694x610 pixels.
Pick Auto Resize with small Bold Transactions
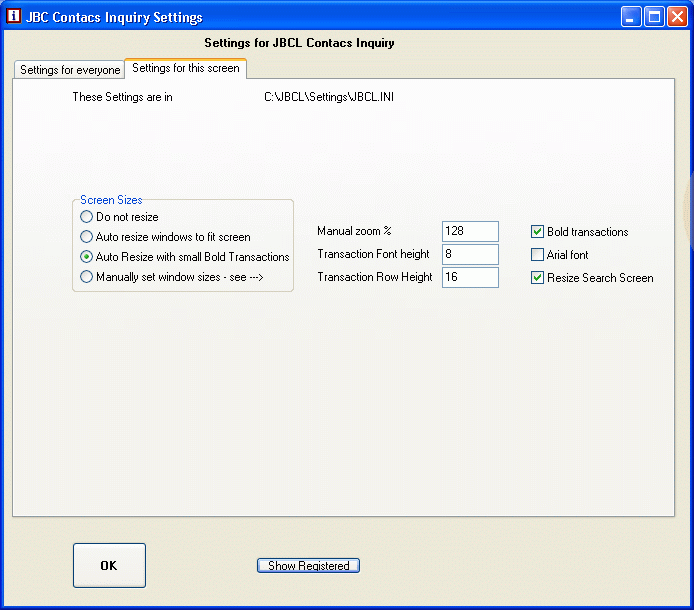[87, 257]
